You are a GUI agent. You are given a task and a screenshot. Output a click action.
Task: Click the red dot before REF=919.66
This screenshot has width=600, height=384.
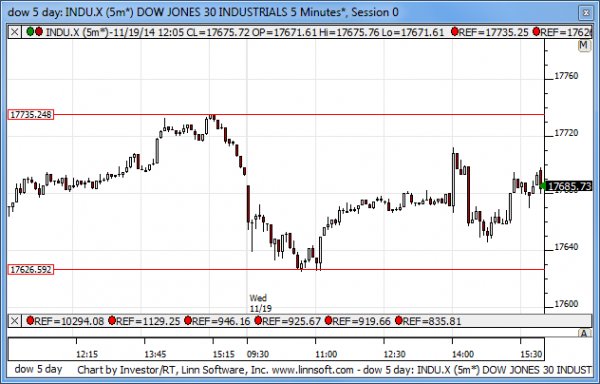click(328, 321)
